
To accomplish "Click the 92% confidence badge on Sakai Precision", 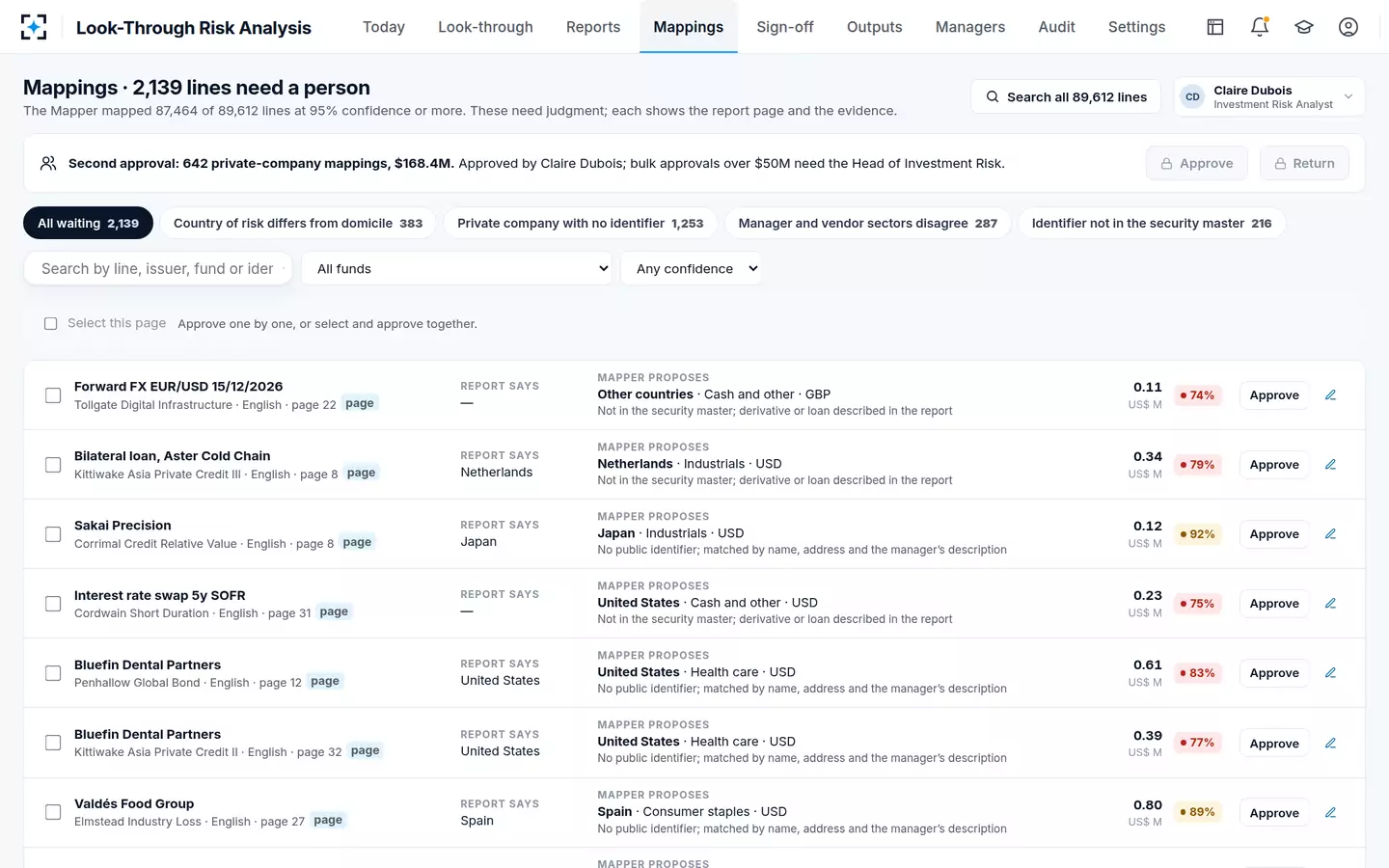I will 1197,534.
